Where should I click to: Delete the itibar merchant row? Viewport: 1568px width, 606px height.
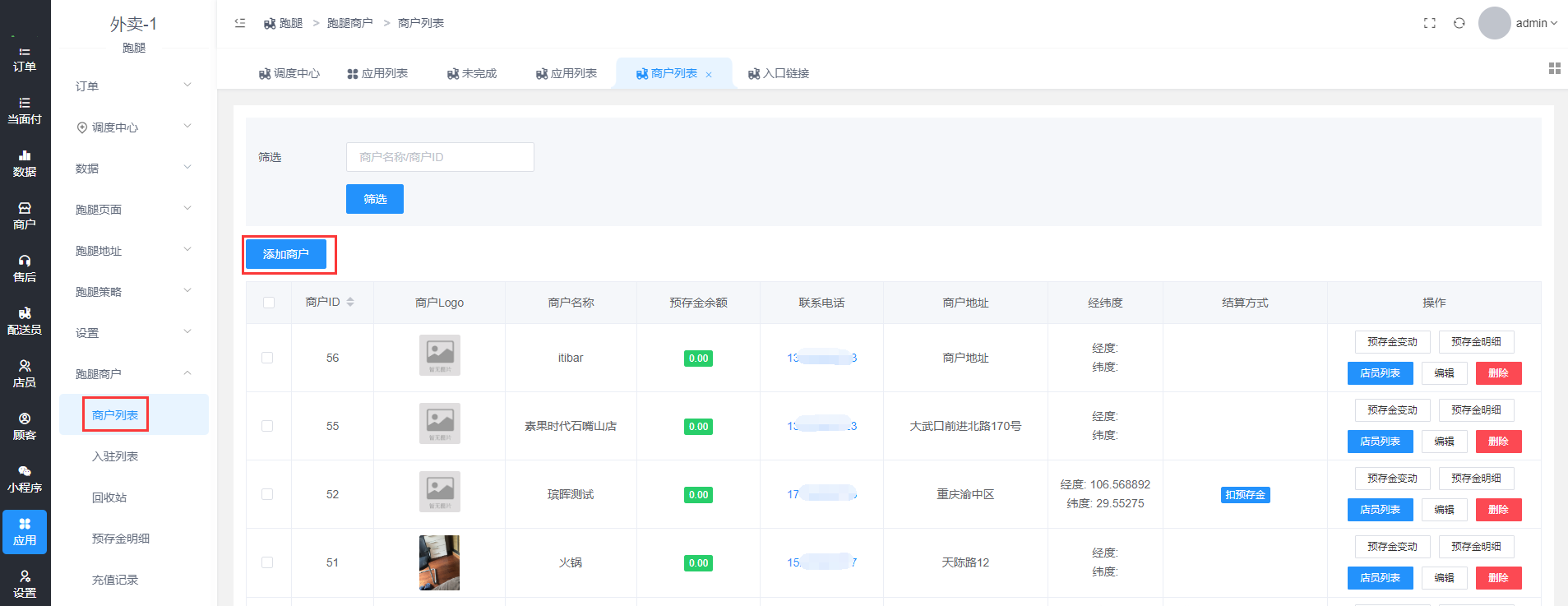pos(1498,373)
